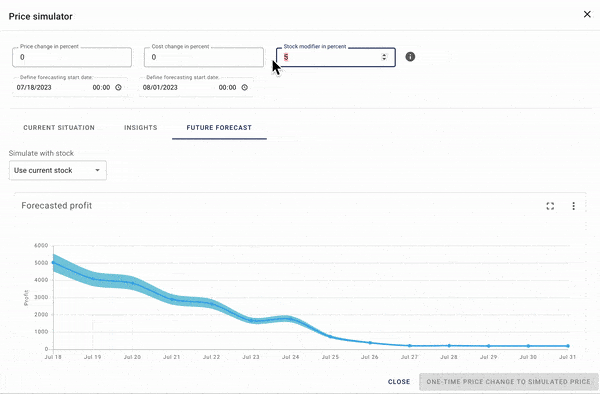Click the Profit axis title
Image resolution: width=600 pixels, height=394 pixels.
[x=26, y=298]
